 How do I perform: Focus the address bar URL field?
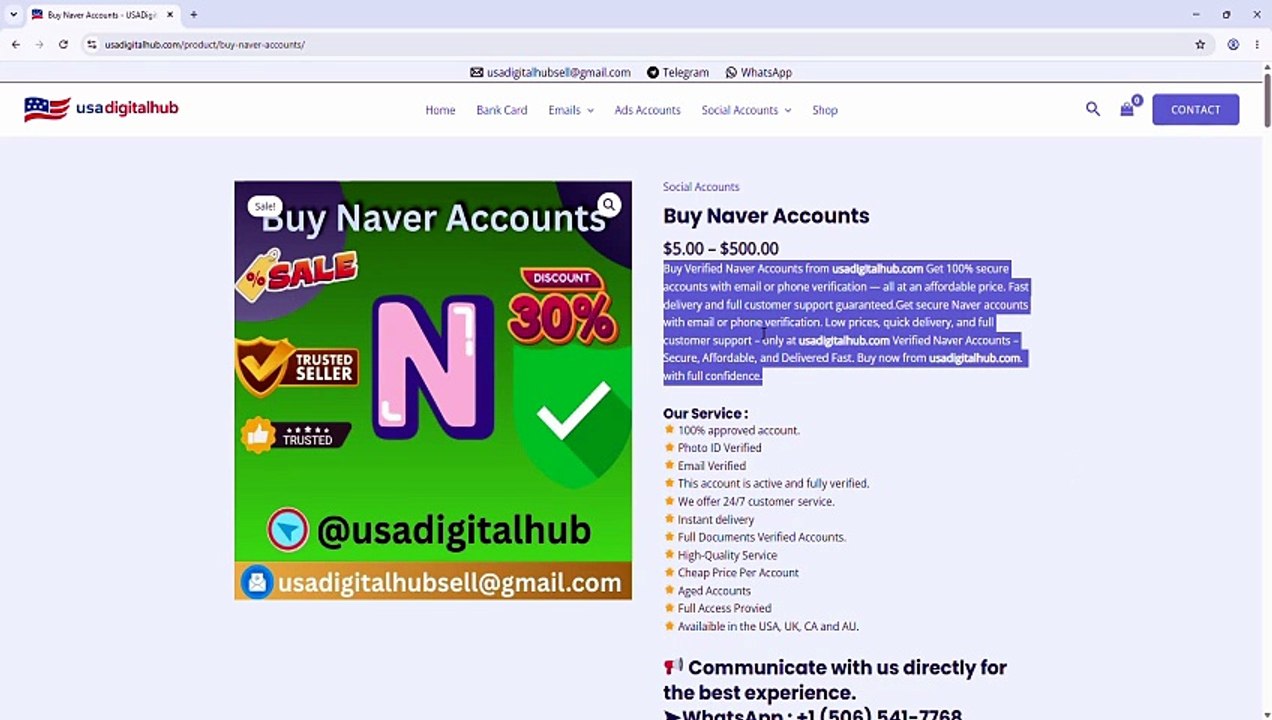(640, 44)
